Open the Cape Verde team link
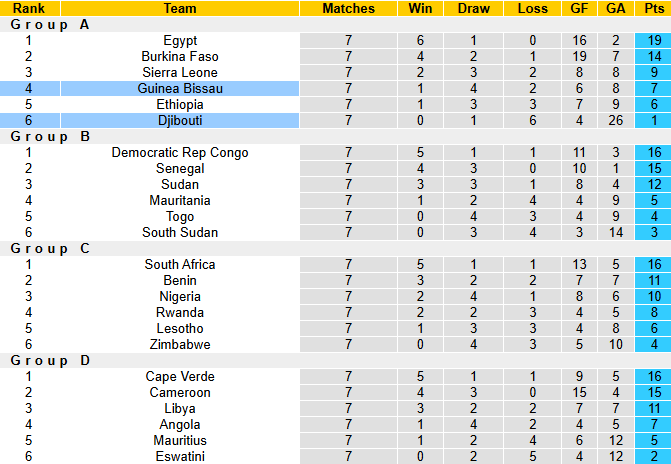This screenshot has width=671, height=464. tap(180, 377)
